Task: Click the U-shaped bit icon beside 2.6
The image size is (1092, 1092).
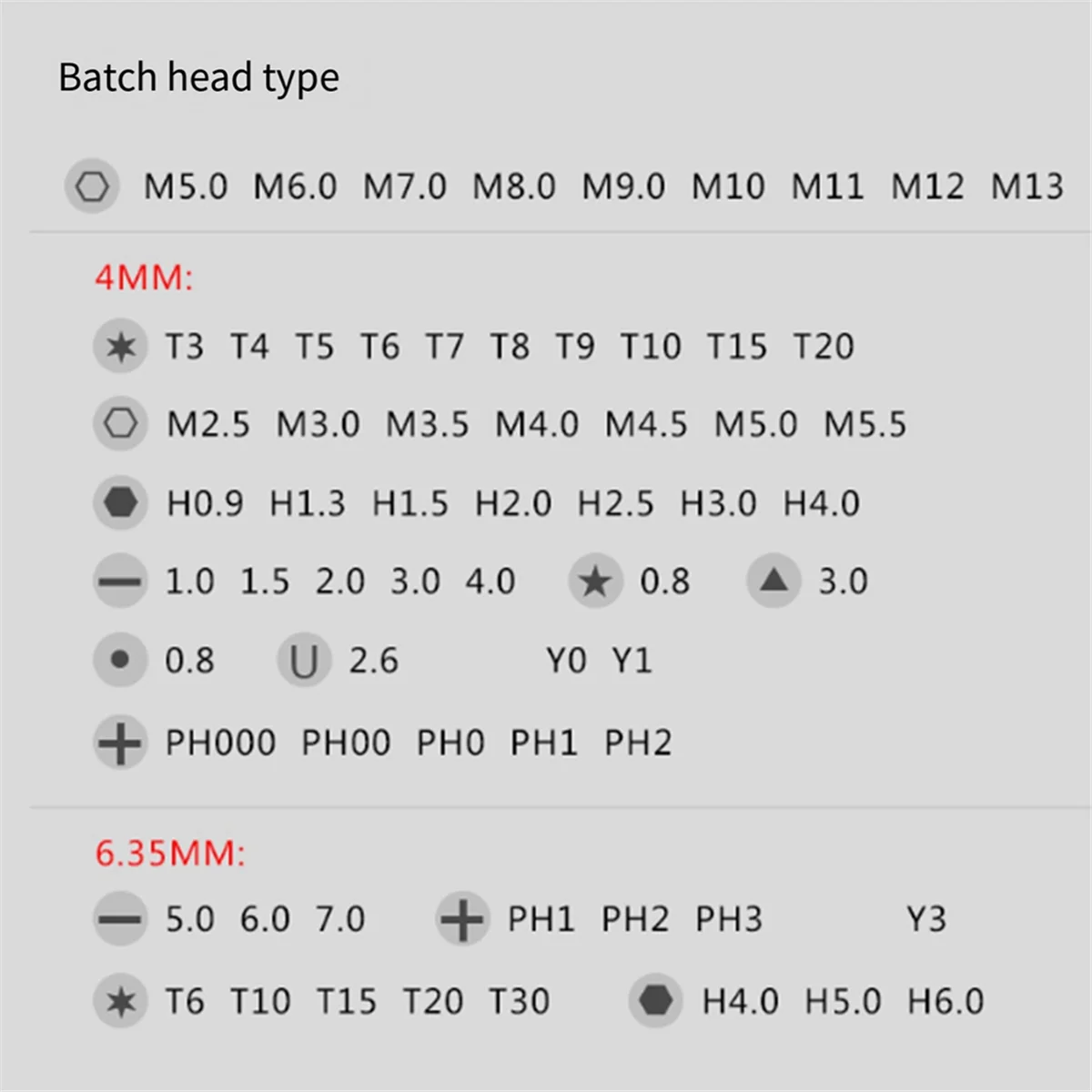Action: click(x=304, y=661)
